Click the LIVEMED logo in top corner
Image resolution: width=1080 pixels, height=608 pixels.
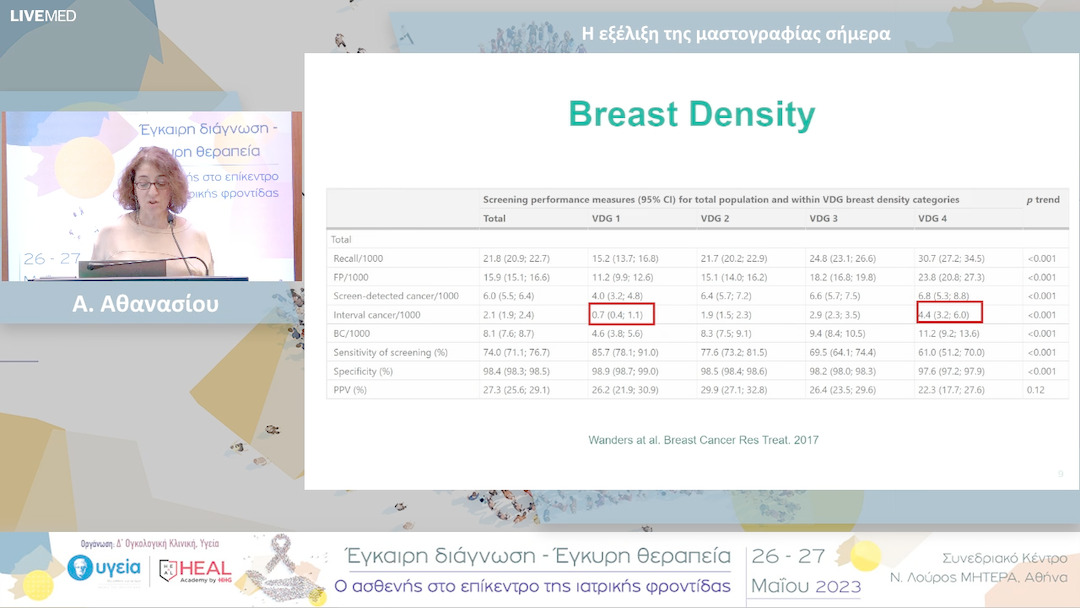pos(43,15)
